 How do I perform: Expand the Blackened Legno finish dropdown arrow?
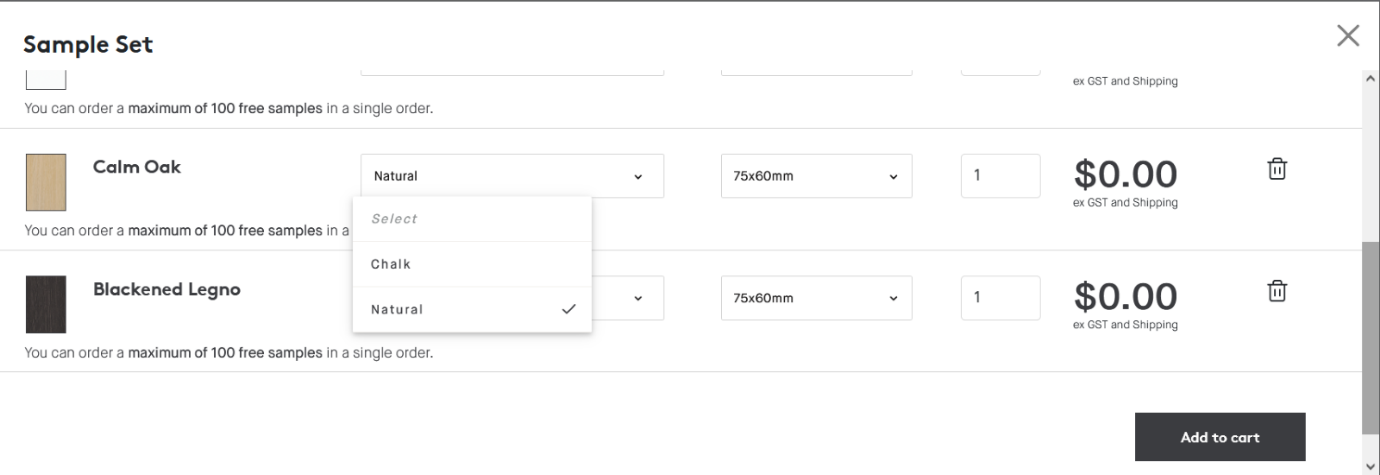[638, 298]
